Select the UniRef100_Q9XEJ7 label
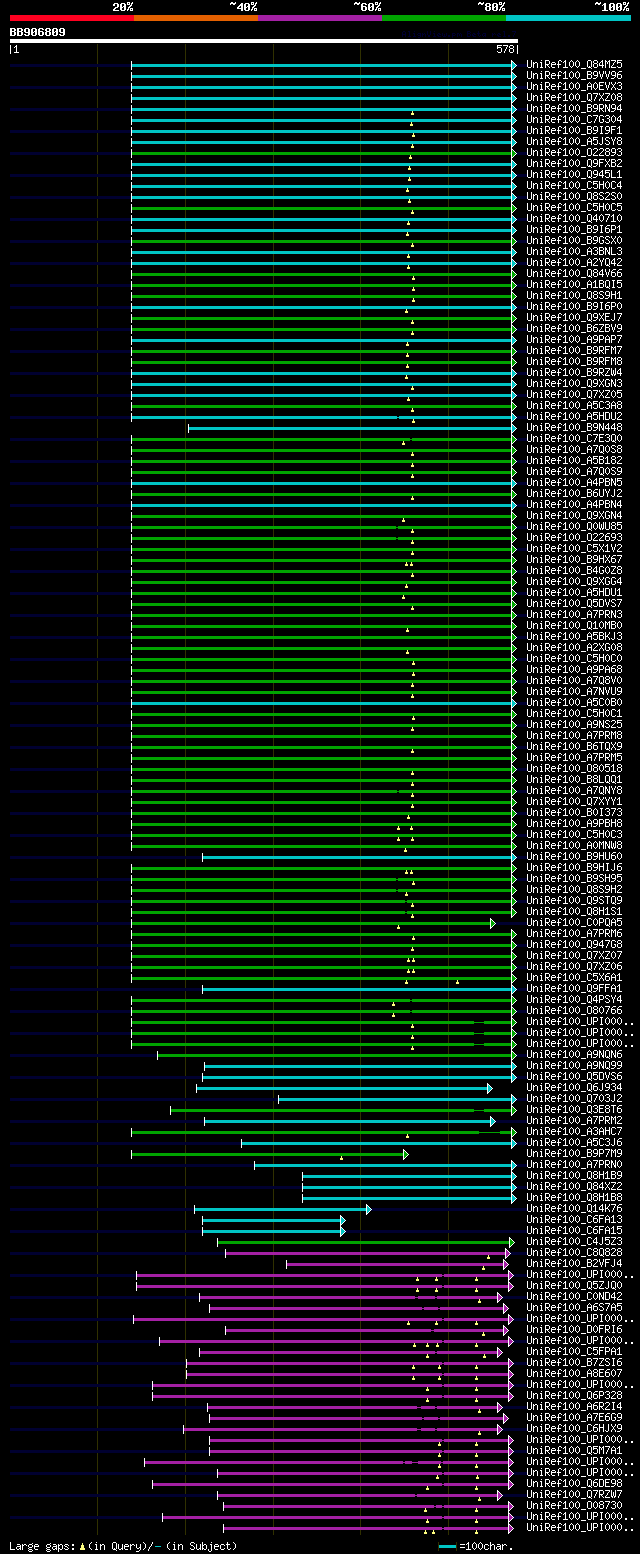The width and height of the screenshot is (640, 1554). point(574,317)
